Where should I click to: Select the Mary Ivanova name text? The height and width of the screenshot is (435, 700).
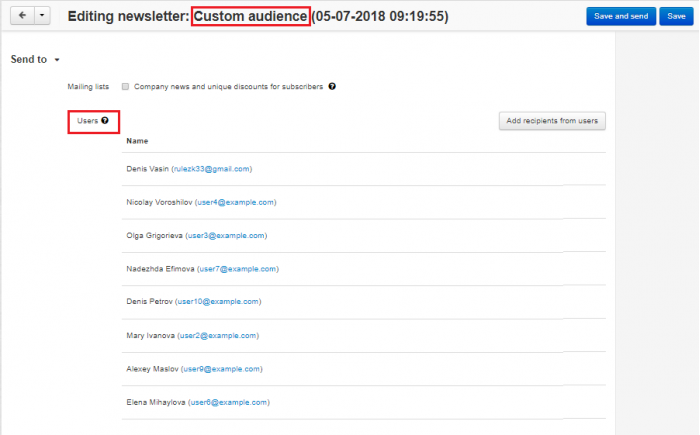(150, 335)
